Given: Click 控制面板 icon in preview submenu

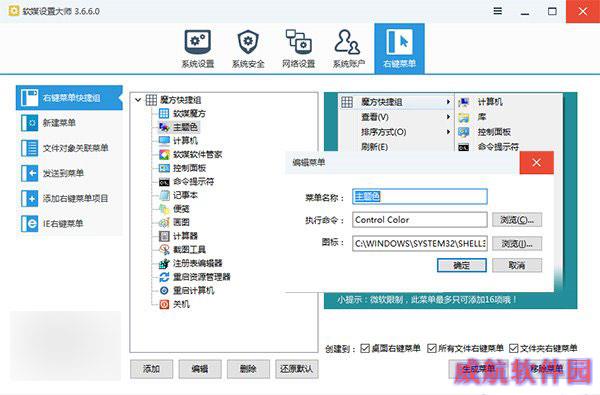Looking at the screenshot, I should point(464,132).
